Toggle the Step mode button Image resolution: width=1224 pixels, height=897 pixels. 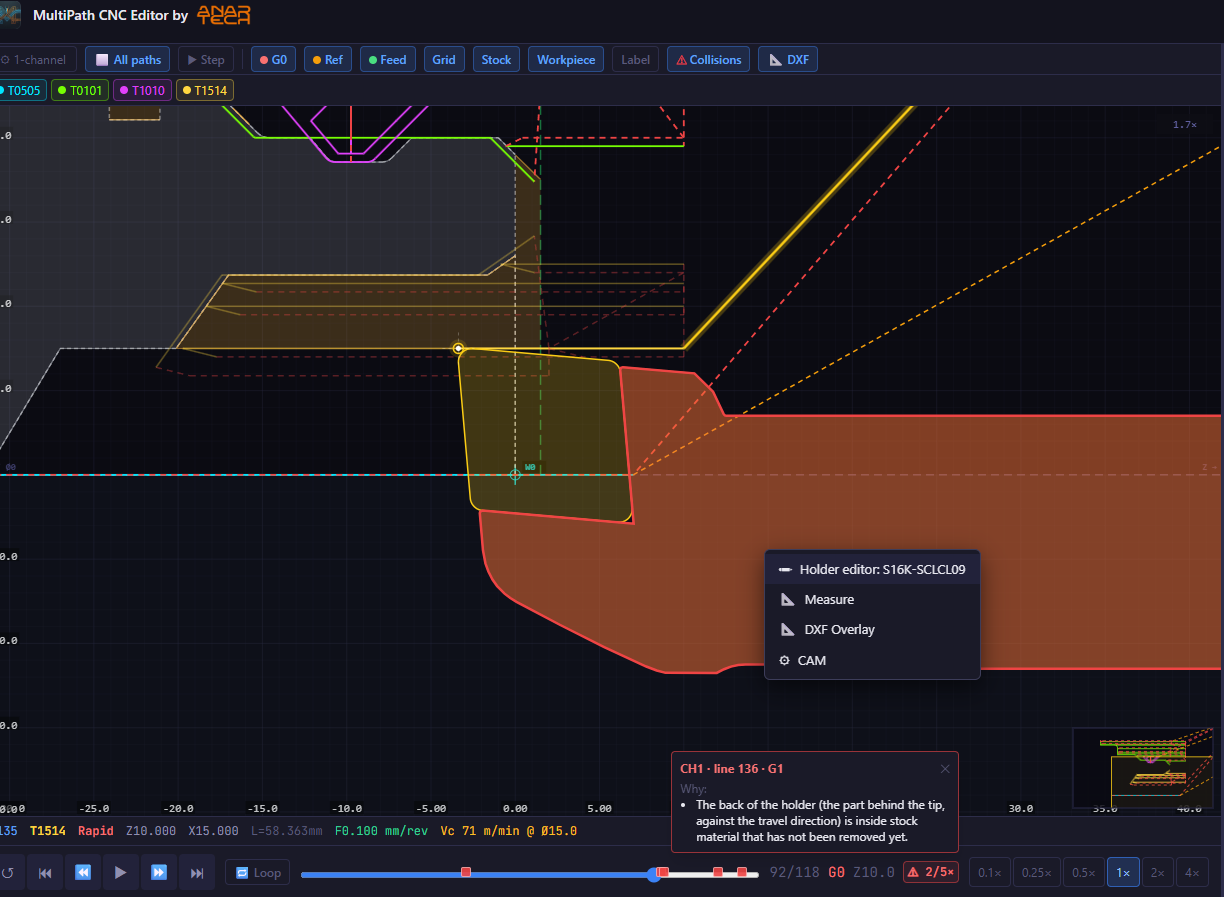click(206, 60)
